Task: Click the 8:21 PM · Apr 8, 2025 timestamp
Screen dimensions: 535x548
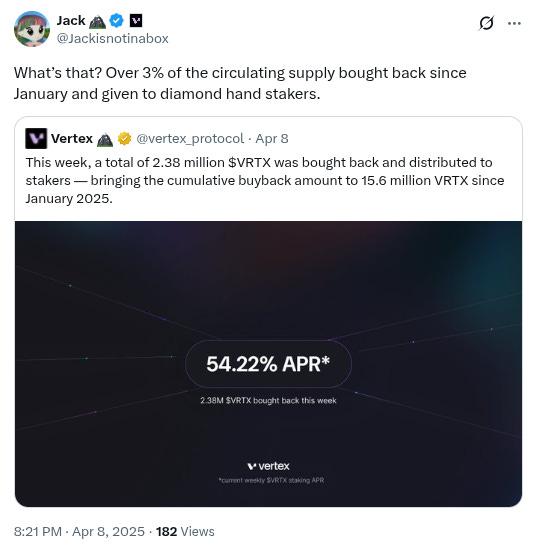Action: coord(79,532)
